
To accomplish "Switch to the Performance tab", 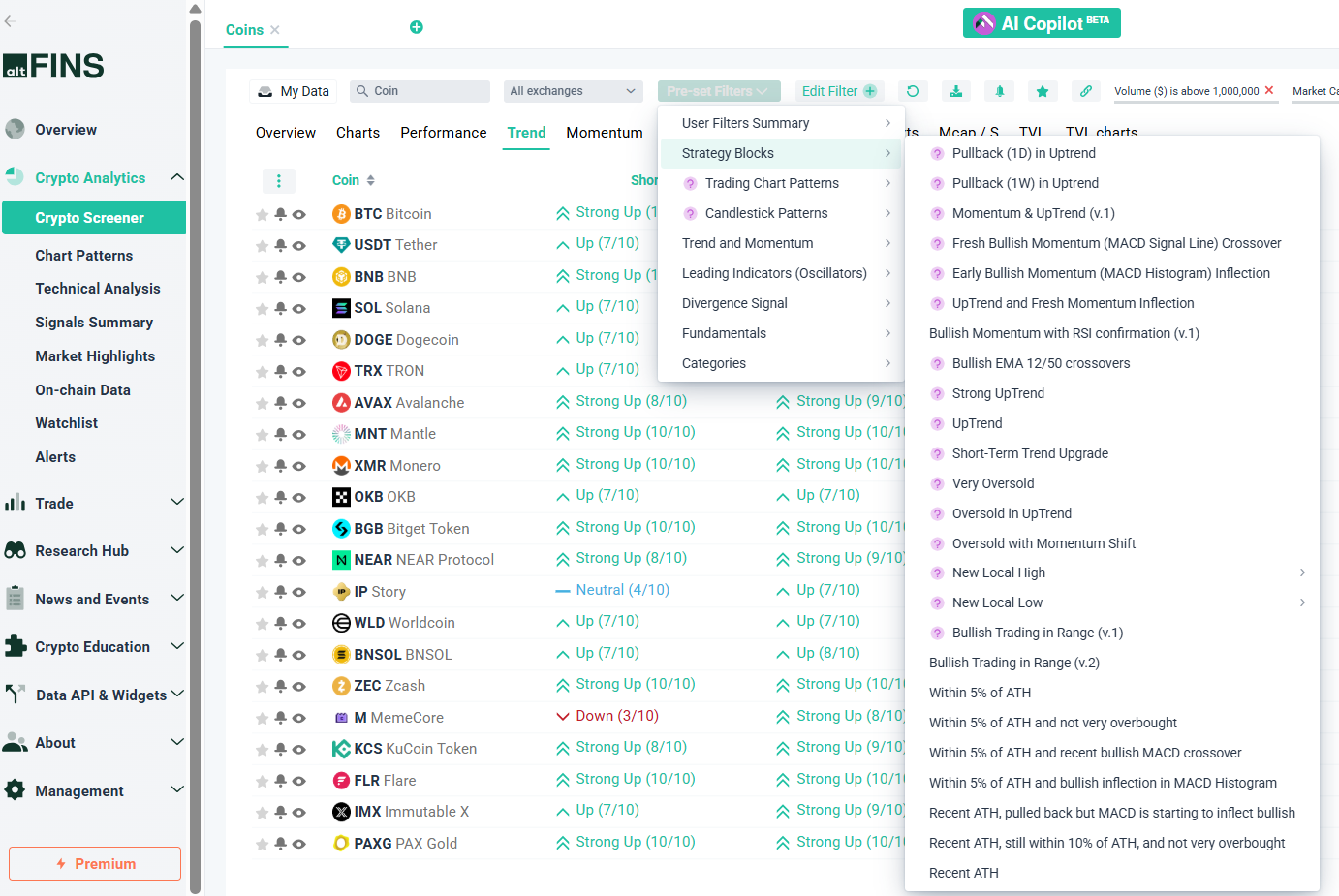I will 443,133.
